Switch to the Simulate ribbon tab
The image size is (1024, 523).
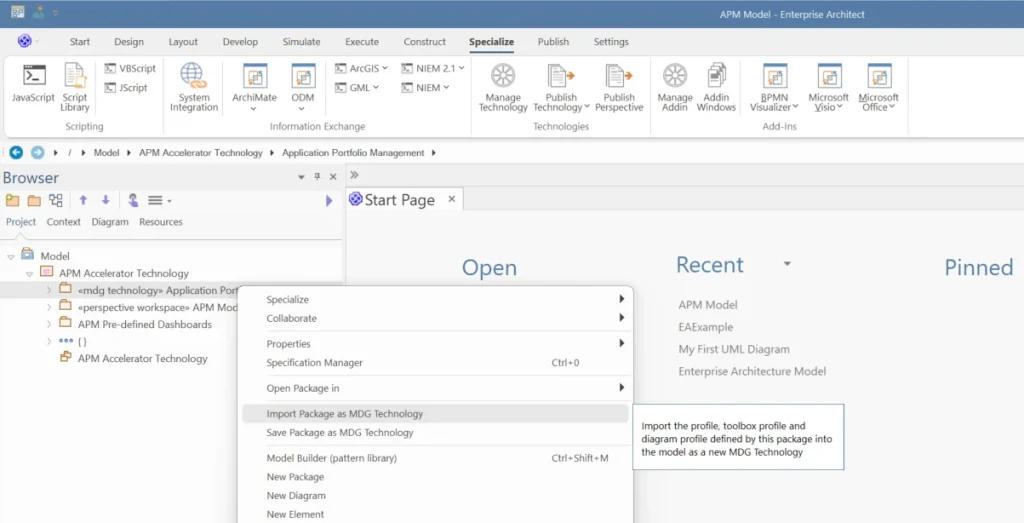click(x=301, y=42)
